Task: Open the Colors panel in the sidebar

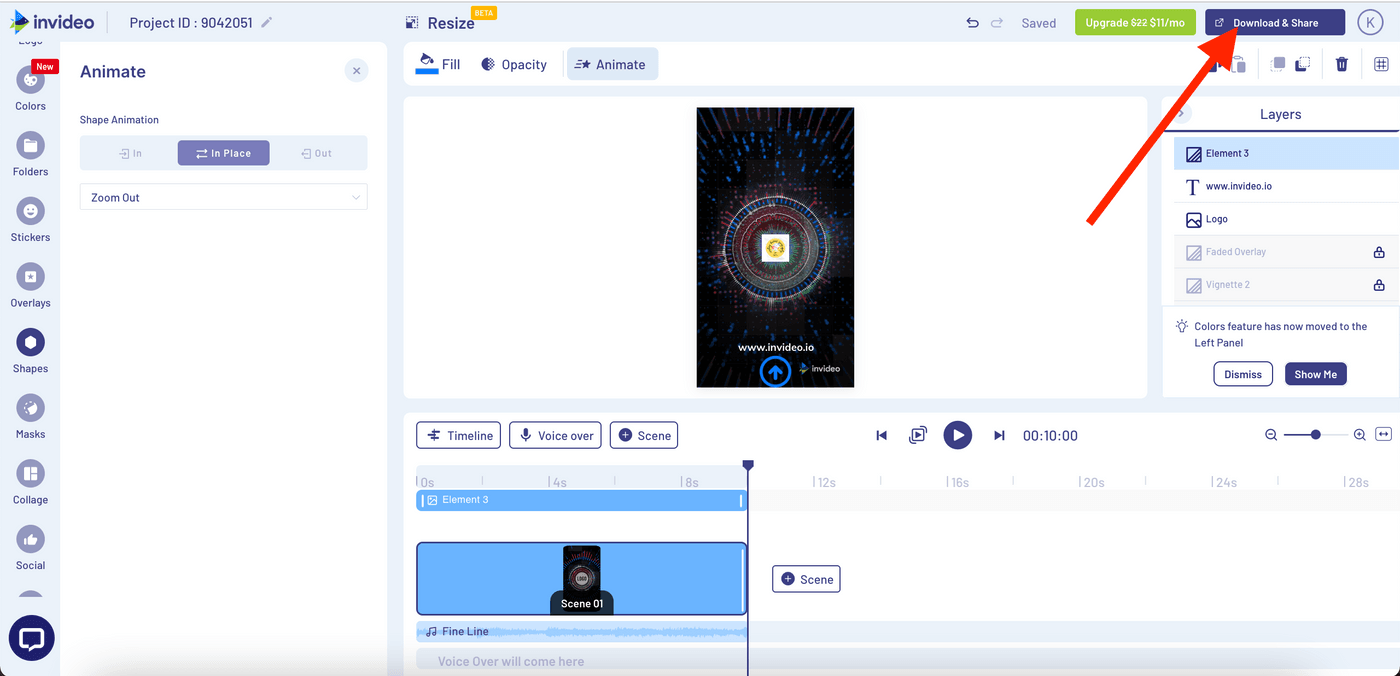Action: click(30, 87)
